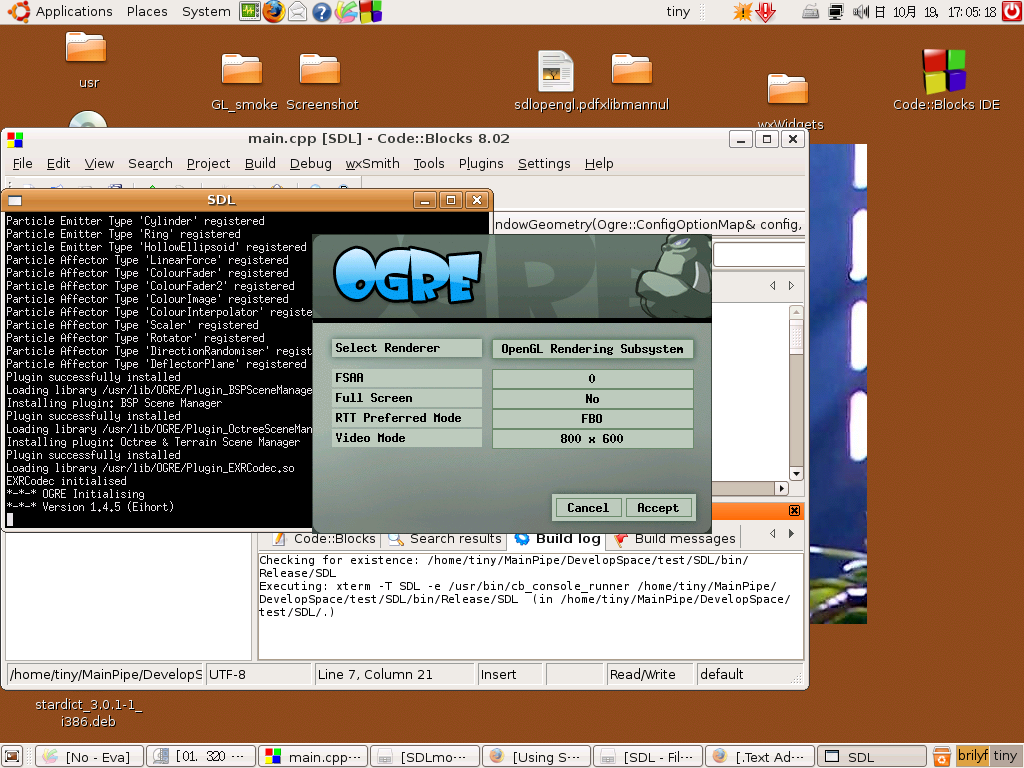Open the File menu in Code::Blocks
This screenshot has height=768, width=1024.
(x=22, y=164)
